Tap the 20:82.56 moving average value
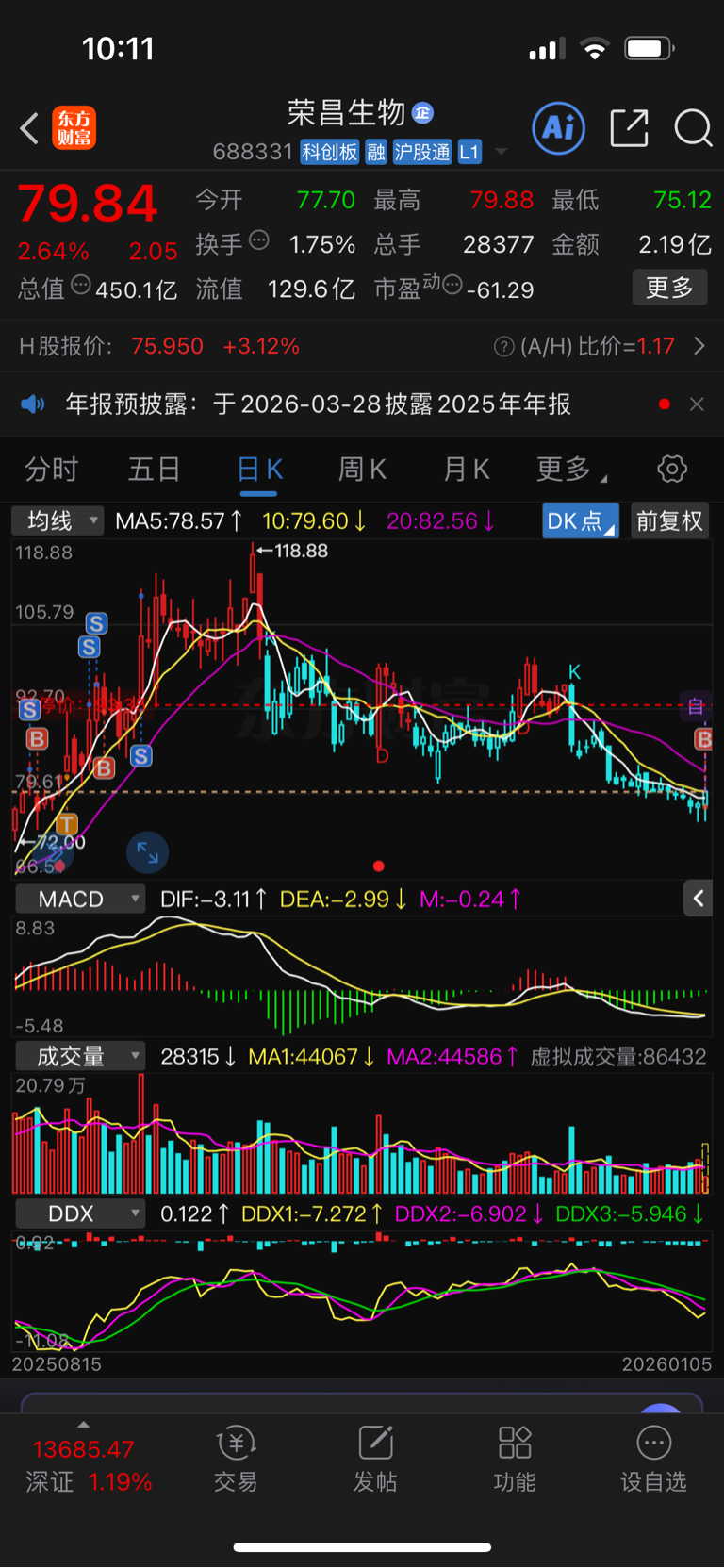Image resolution: width=724 pixels, height=1568 pixels. [x=440, y=520]
